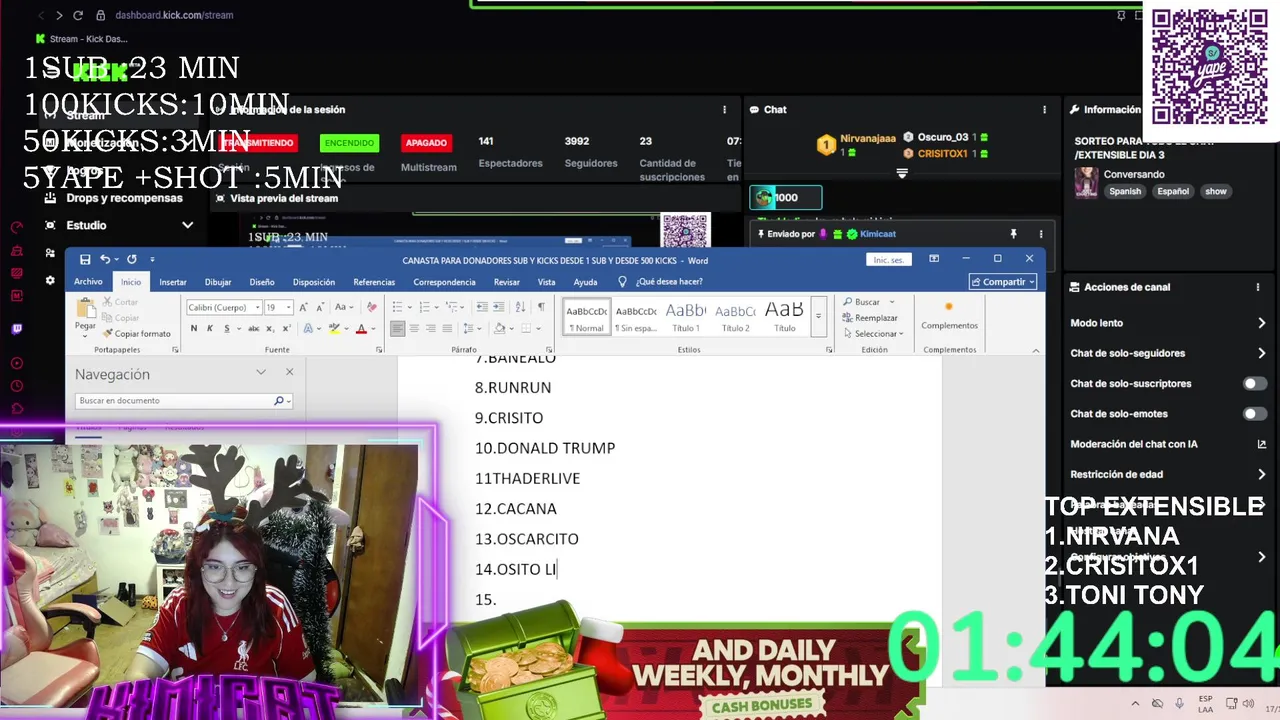Screen dimensions: 1280x720
Task: Show paragraph marks (pilcrow icon)
Action: tap(541, 307)
